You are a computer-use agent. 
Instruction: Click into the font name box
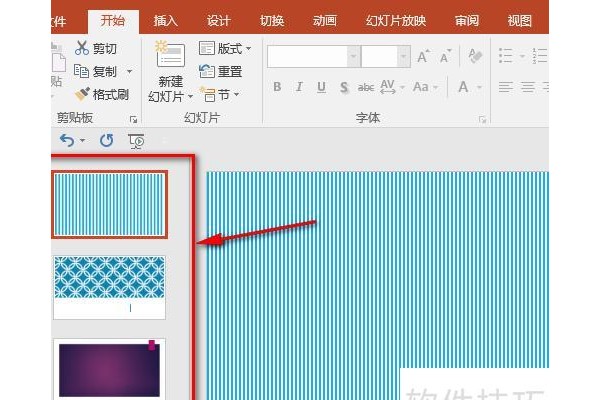point(308,57)
